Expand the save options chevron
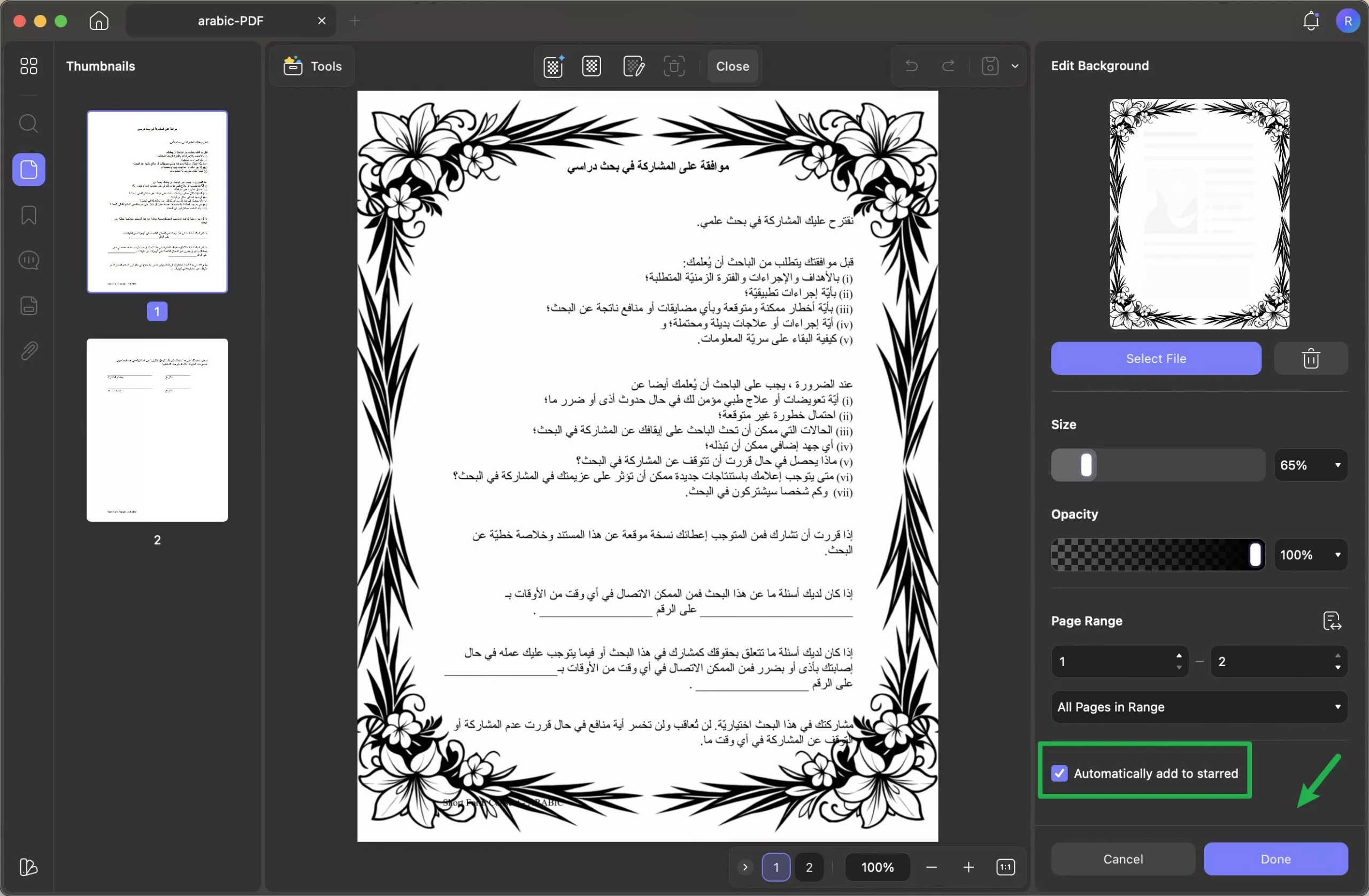This screenshot has height=896, width=1369. pos(1015,66)
